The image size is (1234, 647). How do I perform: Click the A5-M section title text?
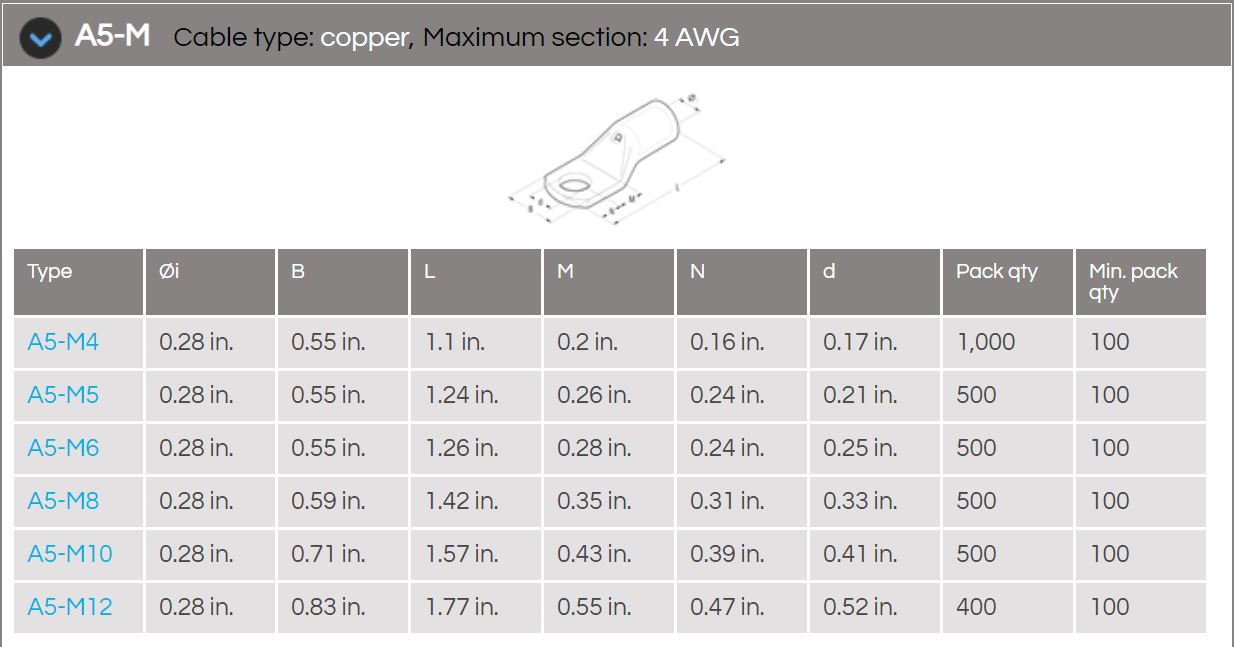(x=112, y=37)
